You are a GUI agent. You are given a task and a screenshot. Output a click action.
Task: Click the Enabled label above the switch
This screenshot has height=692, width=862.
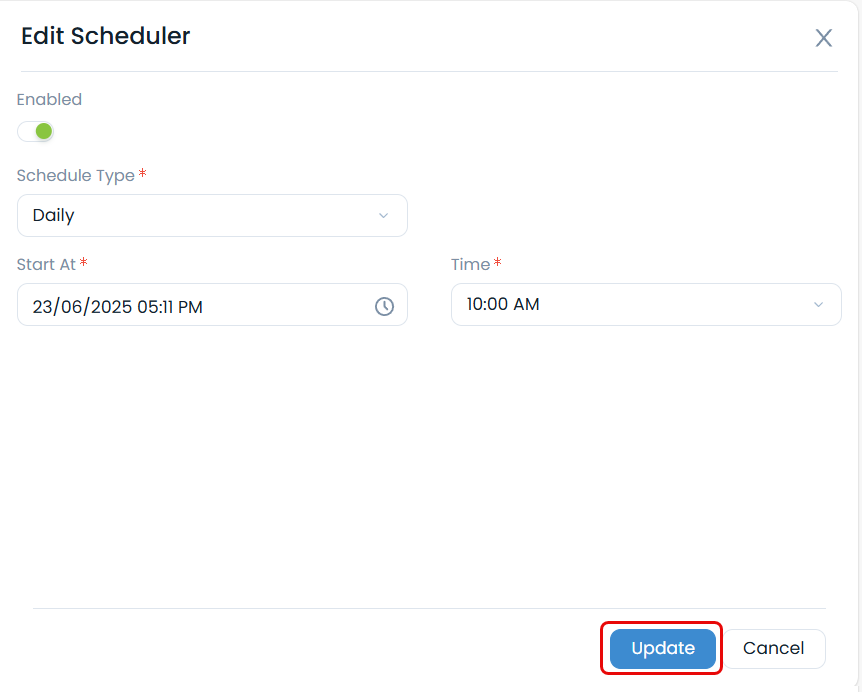point(48,99)
